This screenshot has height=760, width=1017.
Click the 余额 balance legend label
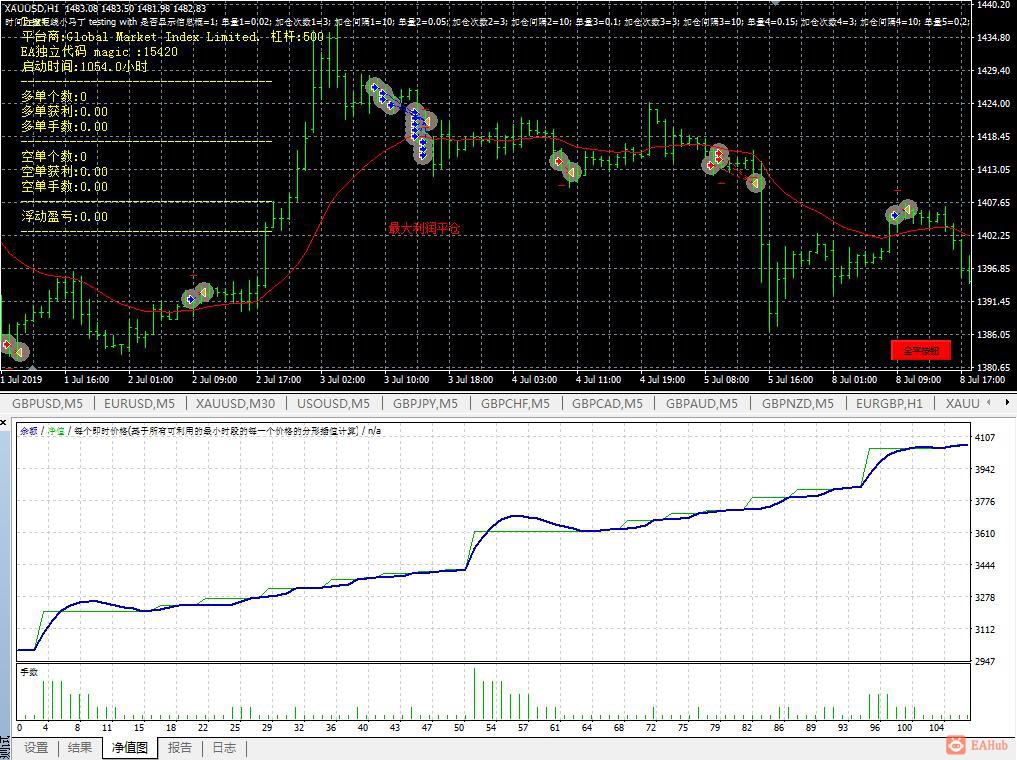click(29, 431)
